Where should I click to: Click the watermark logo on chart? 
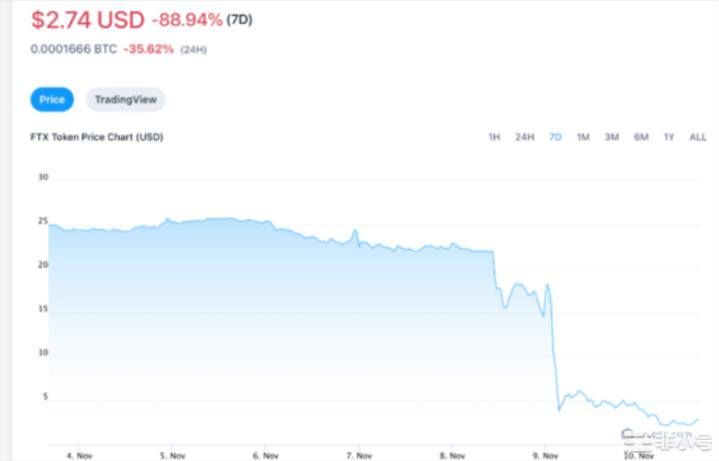tap(664, 436)
